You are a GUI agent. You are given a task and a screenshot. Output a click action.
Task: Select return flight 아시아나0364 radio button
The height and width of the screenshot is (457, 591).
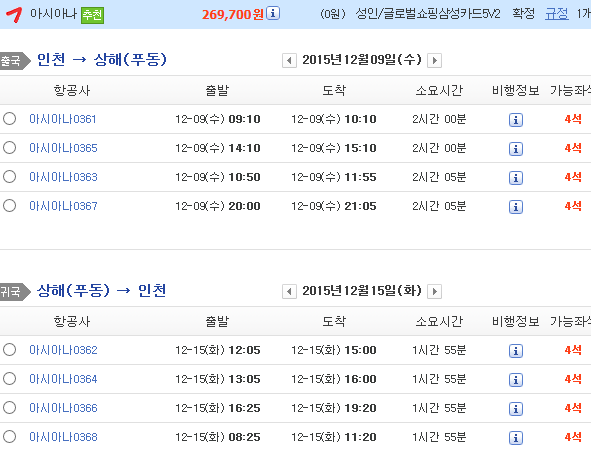9,378
